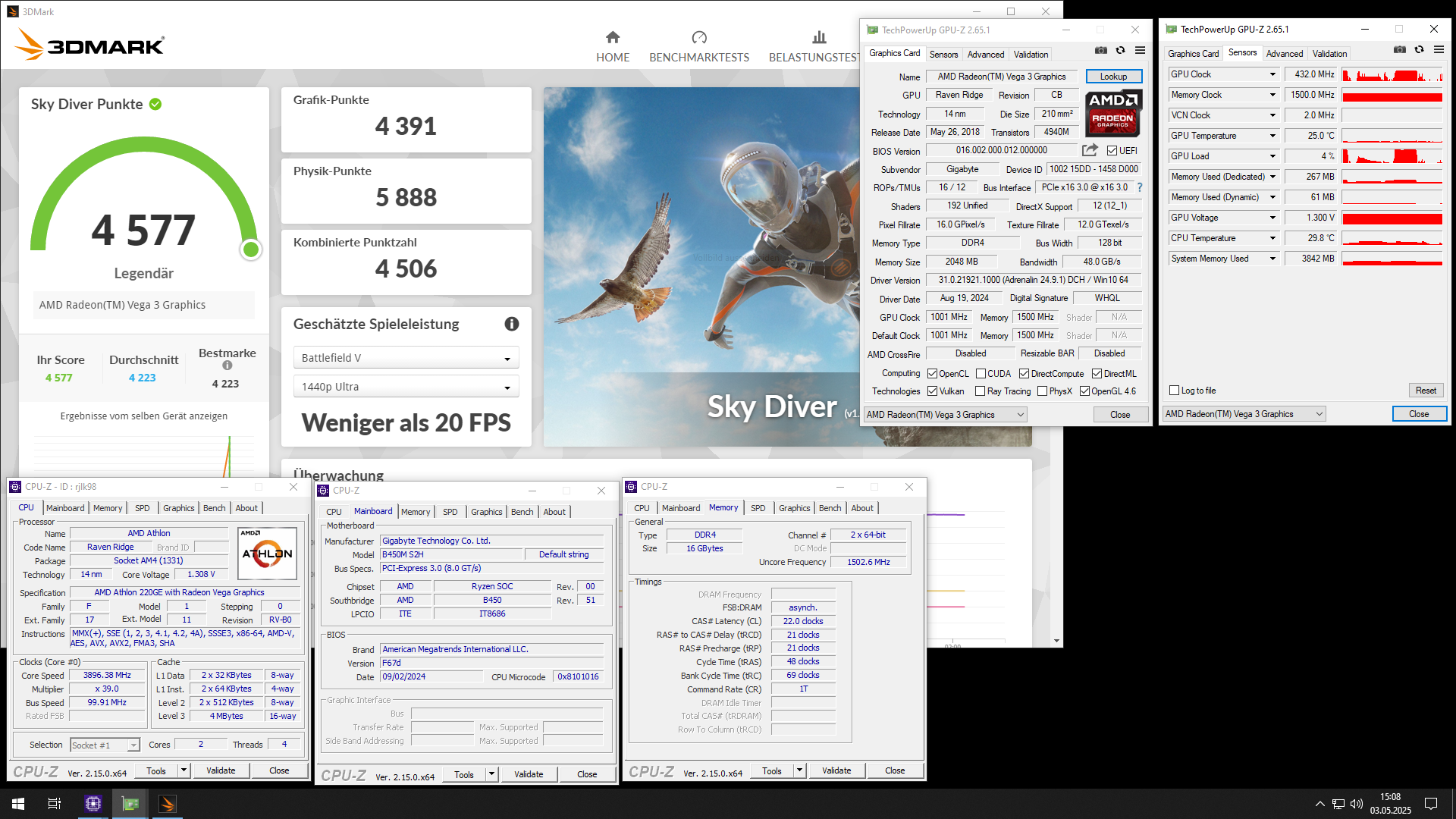Image resolution: width=1456 pixels, height=819 pixels.
Task: Click the Bestmarke info icon
Action: (227, 366)
